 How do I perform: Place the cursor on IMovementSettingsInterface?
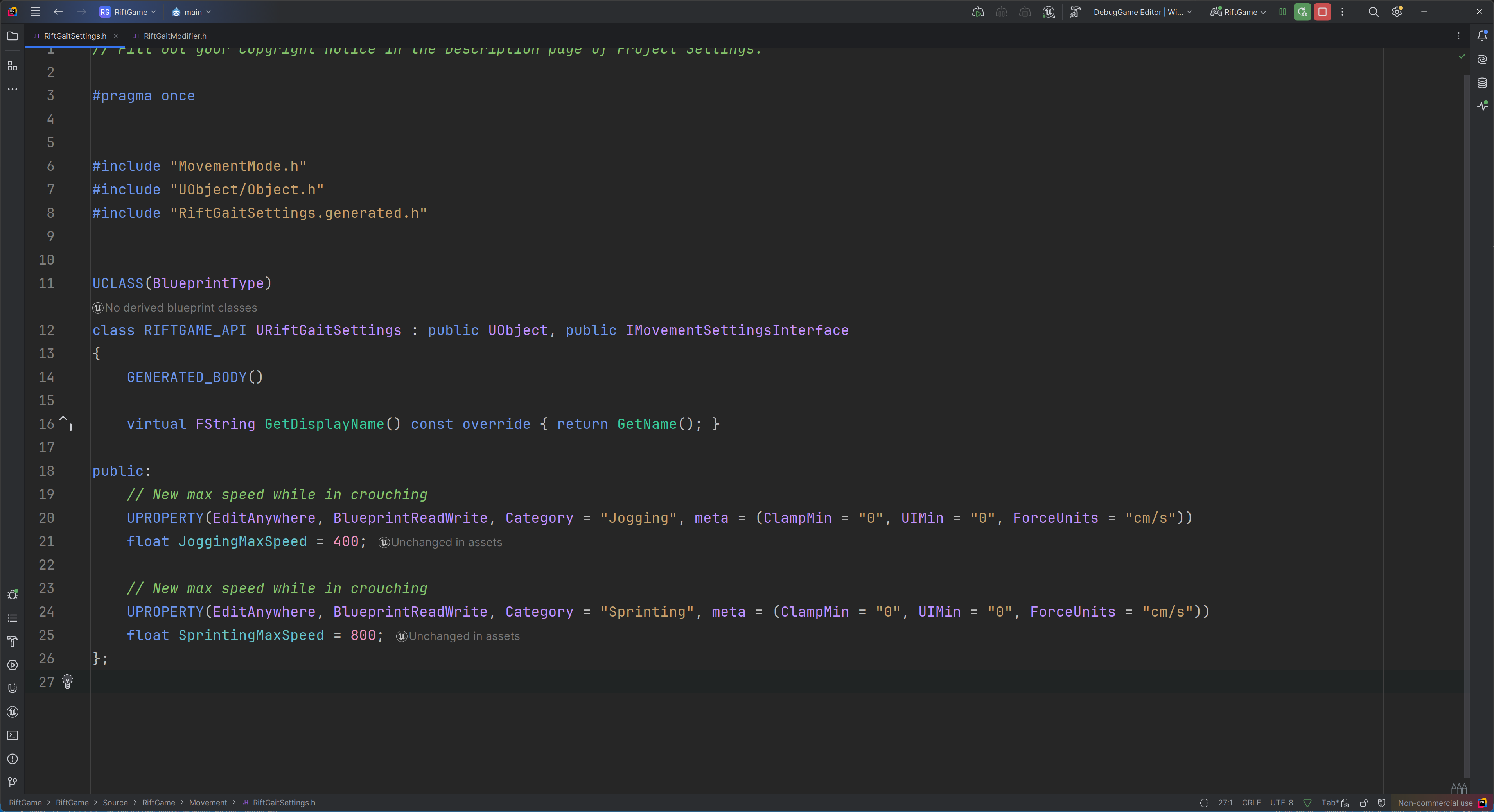coord(736,330)
